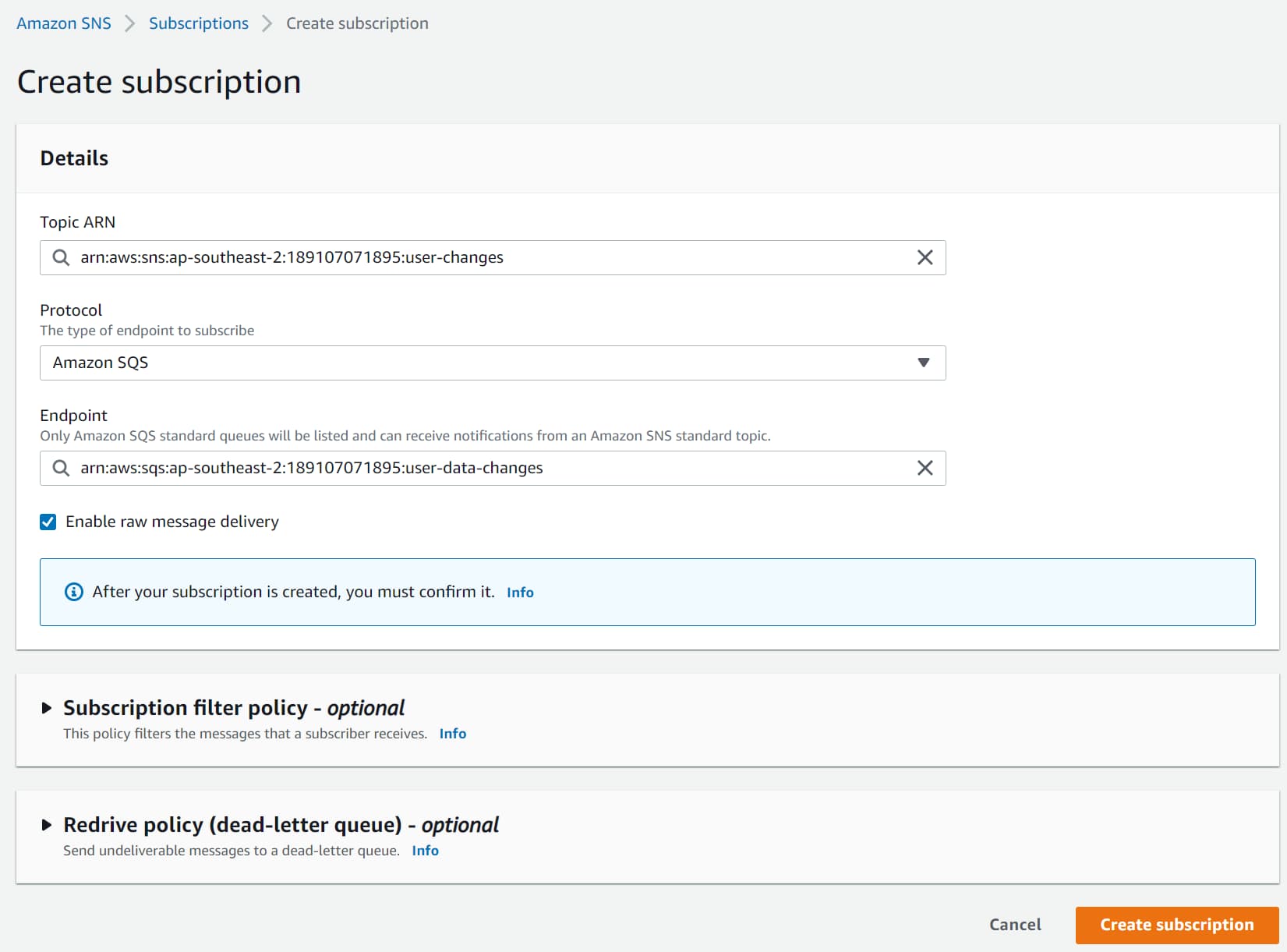This screenshot has width=1287, height=952.
Task: Clear the Endpoint value with X
Action: pyautogui.click(x=925, y=468)
